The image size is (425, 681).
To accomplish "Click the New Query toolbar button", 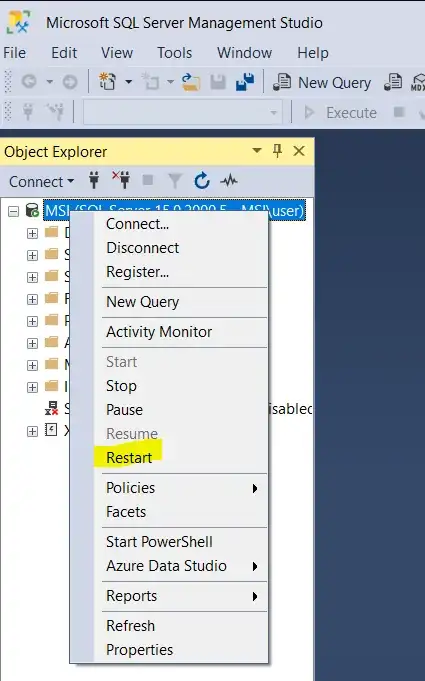I will point(322,82).
